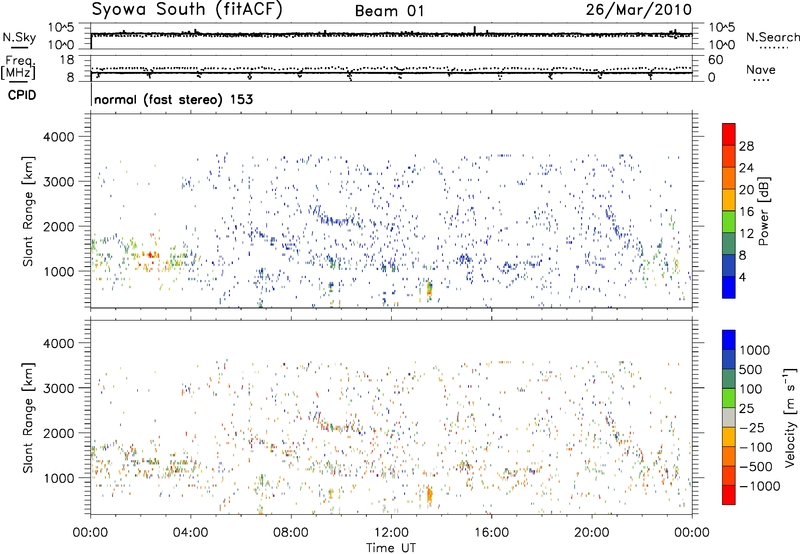
Task: Click 'Slant Range [km]' label of velocity panel
Action: [28, 417]
